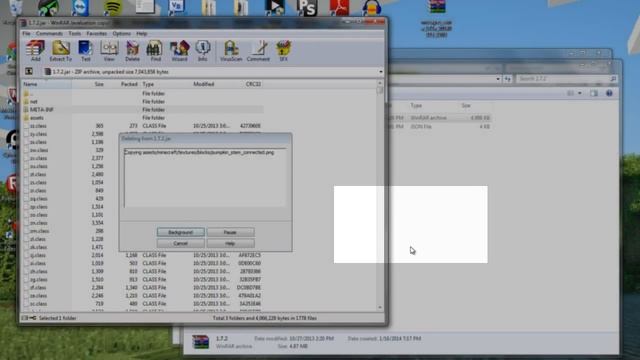Expand the WinRAR archive path dropdown
Viewport: 640px width, 360px height.
pyautogui.click(x=380, y=72)
